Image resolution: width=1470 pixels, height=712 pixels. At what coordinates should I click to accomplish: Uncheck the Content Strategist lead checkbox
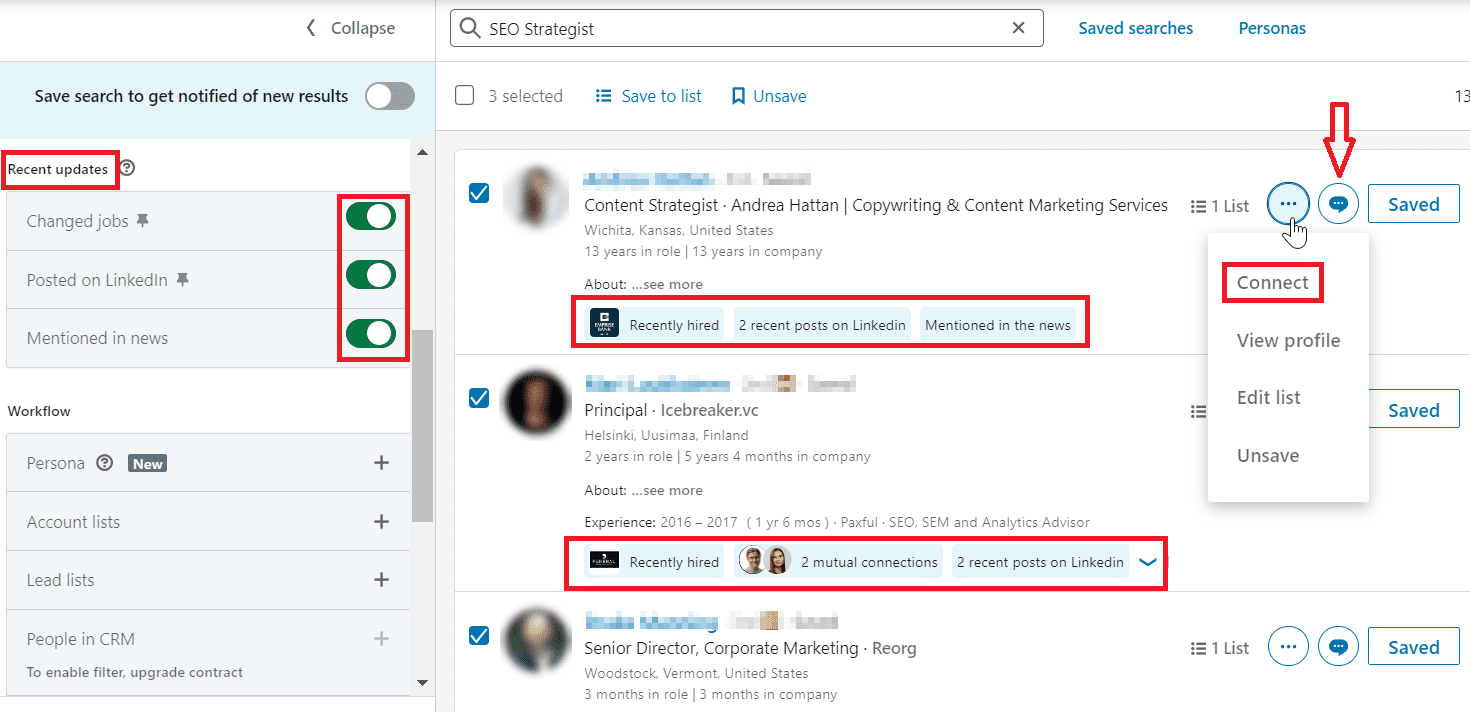[x=479, y=193]
